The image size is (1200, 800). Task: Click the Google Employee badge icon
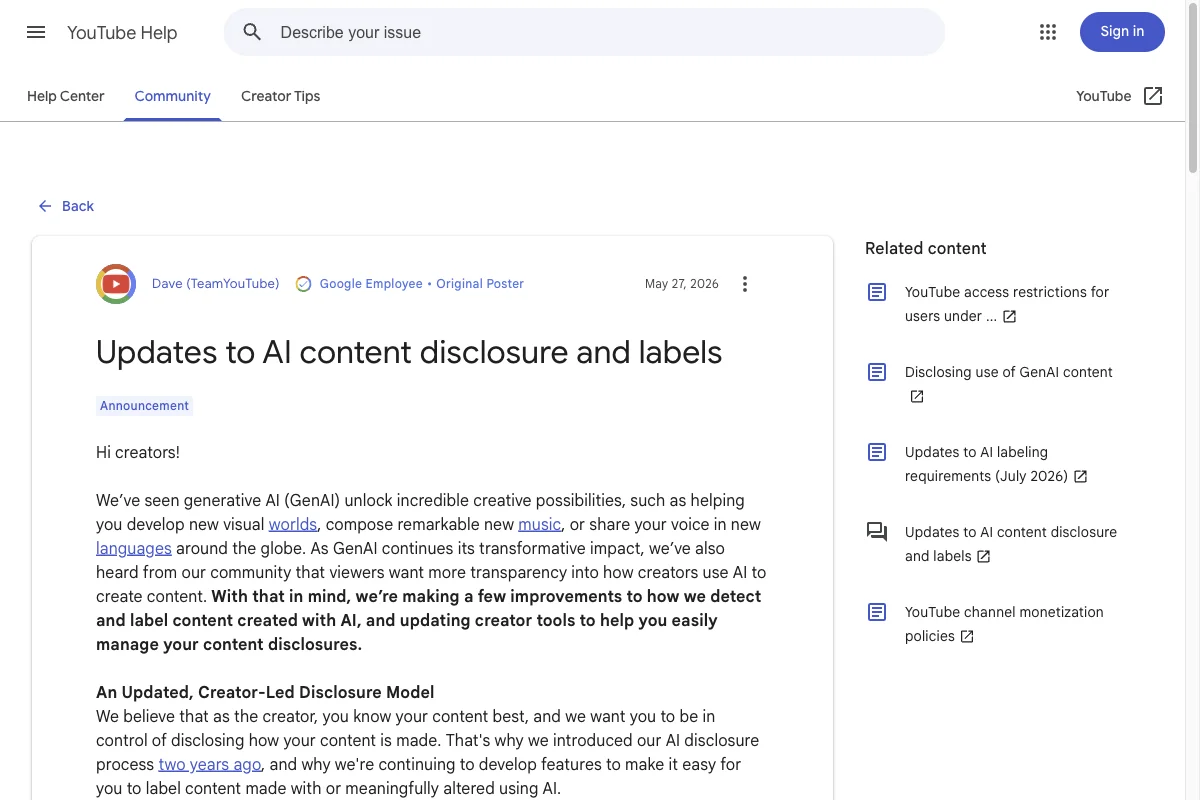tap(304, 284)
